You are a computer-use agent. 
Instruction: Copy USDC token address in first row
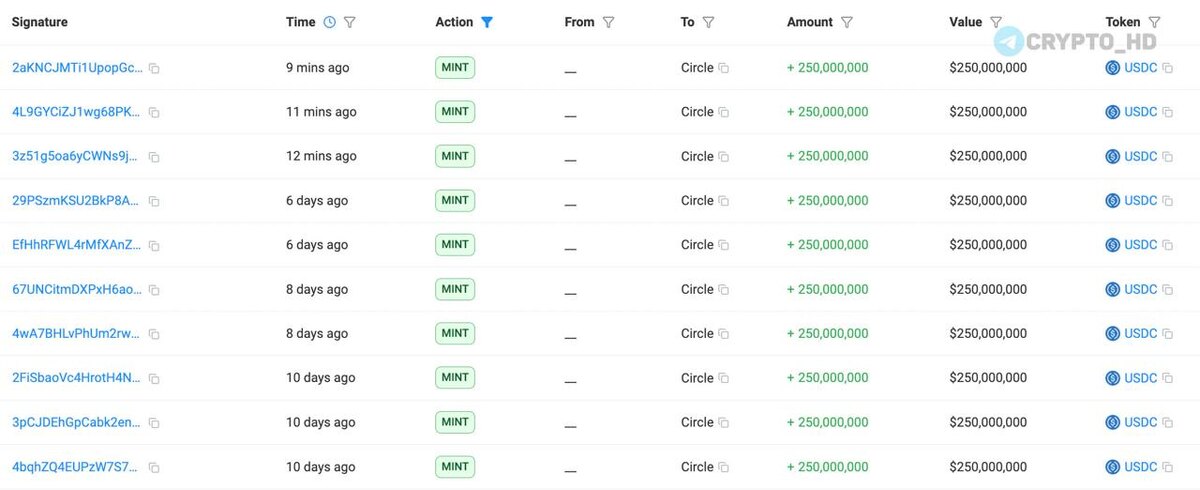(1167, 69)
